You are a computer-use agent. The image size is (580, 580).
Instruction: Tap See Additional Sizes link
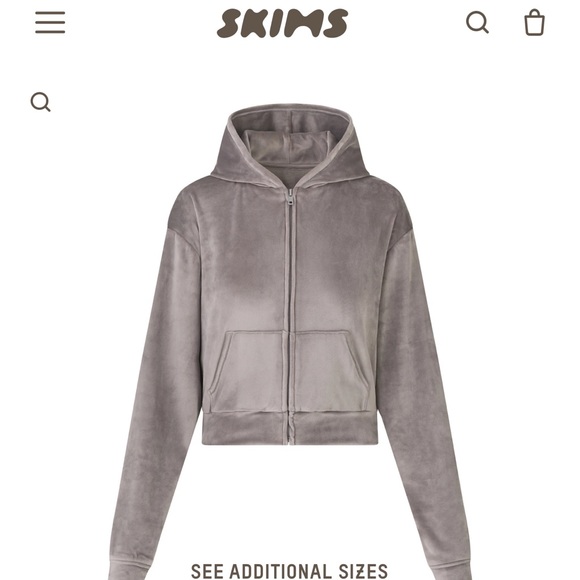(x=289, y=571)
